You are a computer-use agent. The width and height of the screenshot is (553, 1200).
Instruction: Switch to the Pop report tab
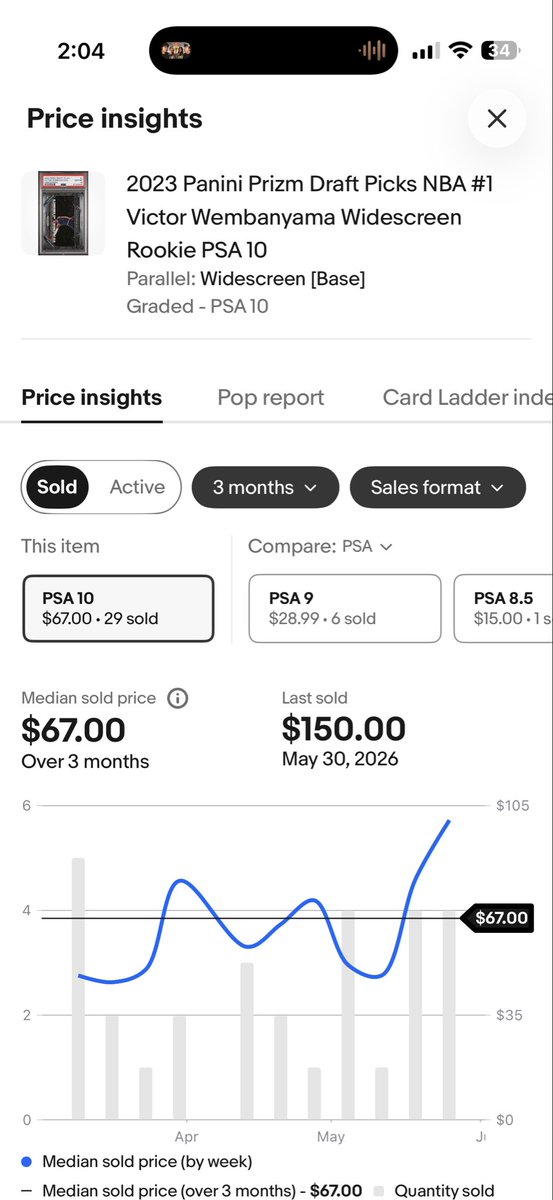point(271,397)
